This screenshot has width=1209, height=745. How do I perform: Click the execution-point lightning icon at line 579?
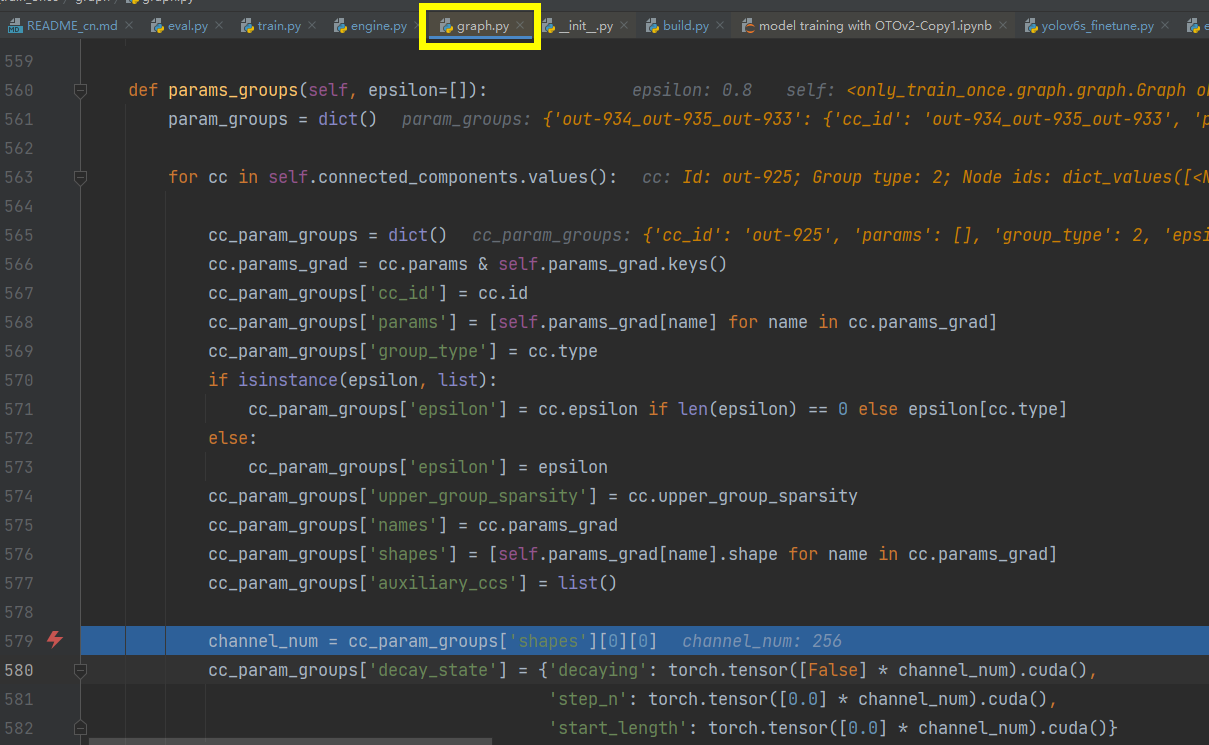55,640
